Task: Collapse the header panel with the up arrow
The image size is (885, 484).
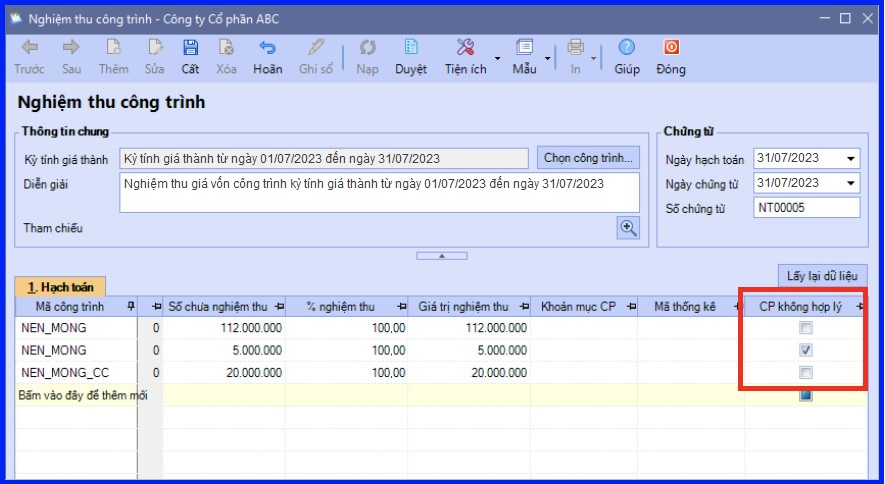Action: (x=442, y=256)
